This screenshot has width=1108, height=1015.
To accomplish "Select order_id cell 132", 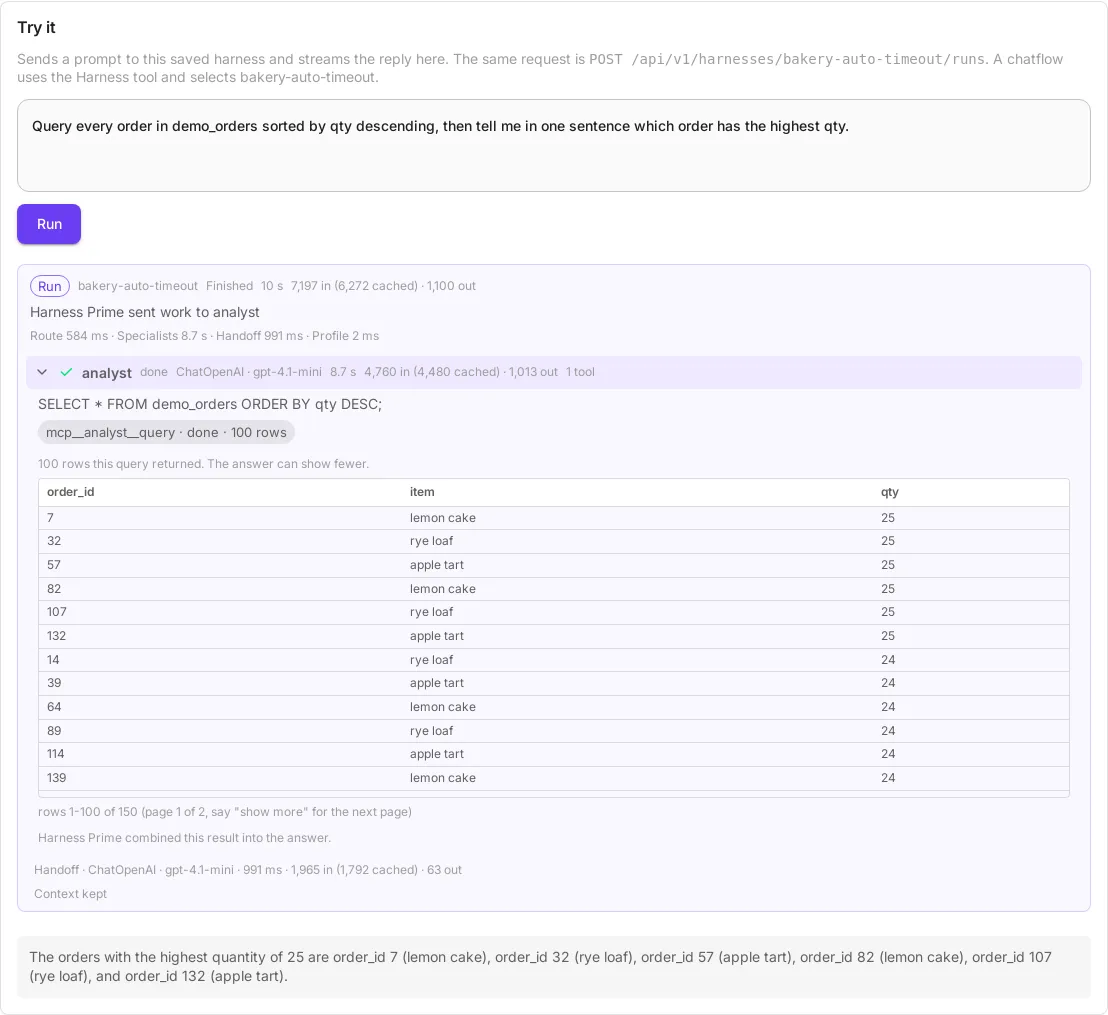I will (x=57, y=636).
